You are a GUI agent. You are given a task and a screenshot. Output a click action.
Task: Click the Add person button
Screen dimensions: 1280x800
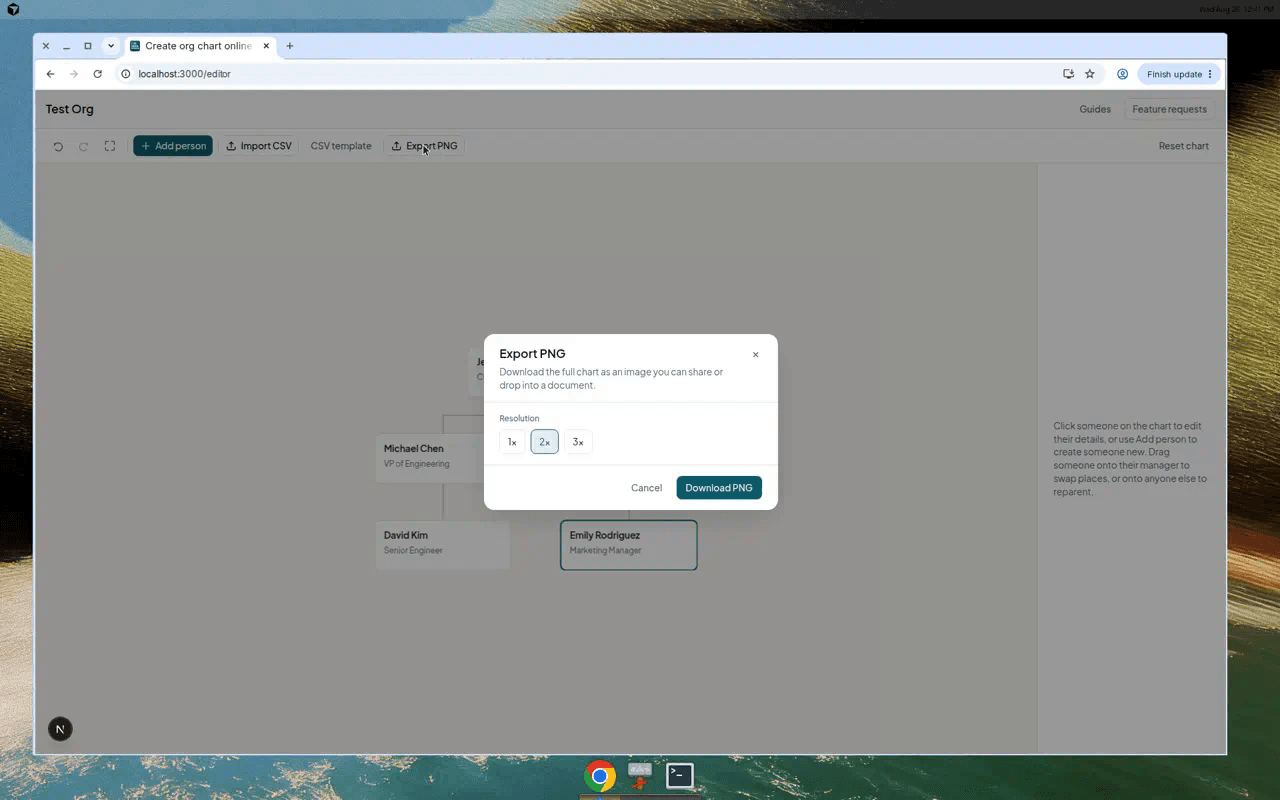(x=173, y=146)
